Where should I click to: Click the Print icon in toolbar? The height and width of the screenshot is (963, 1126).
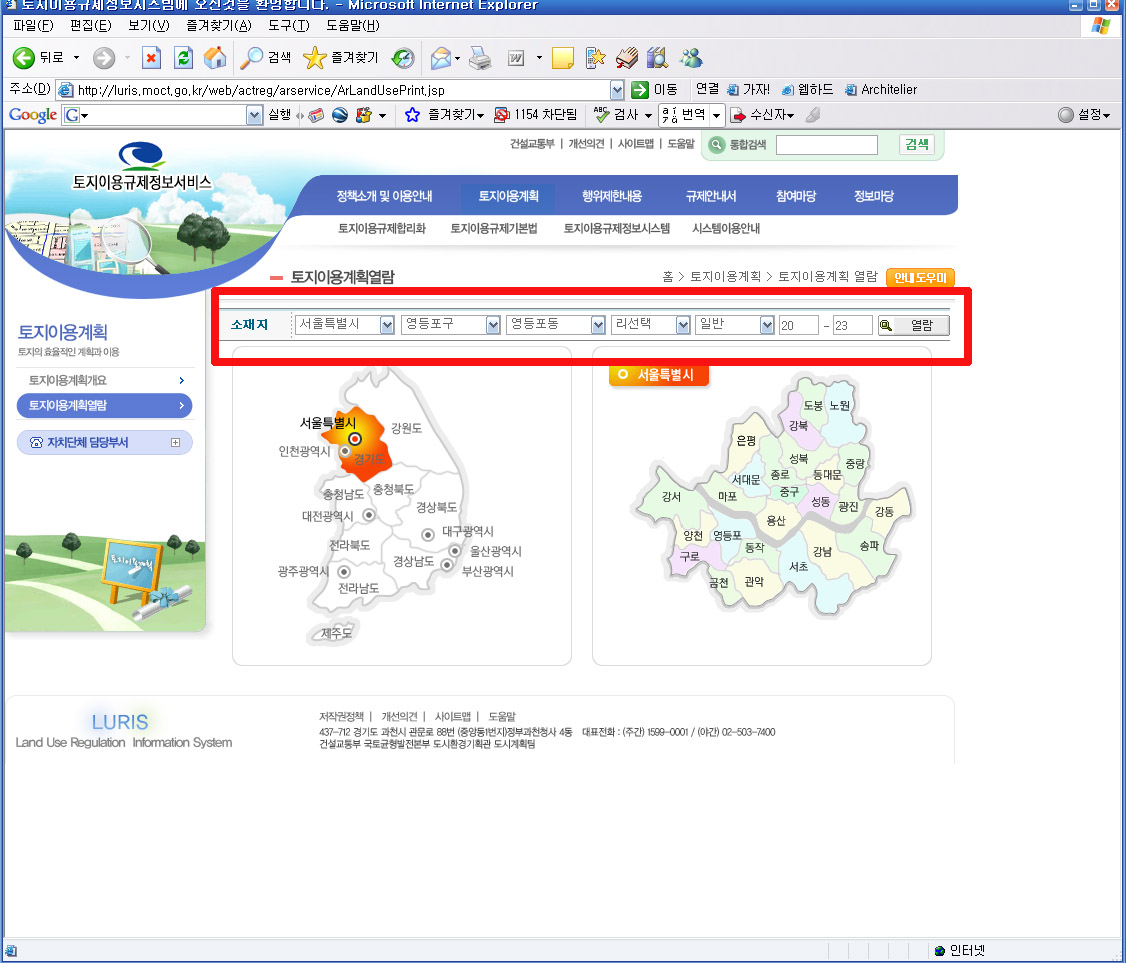click(481, 58)
